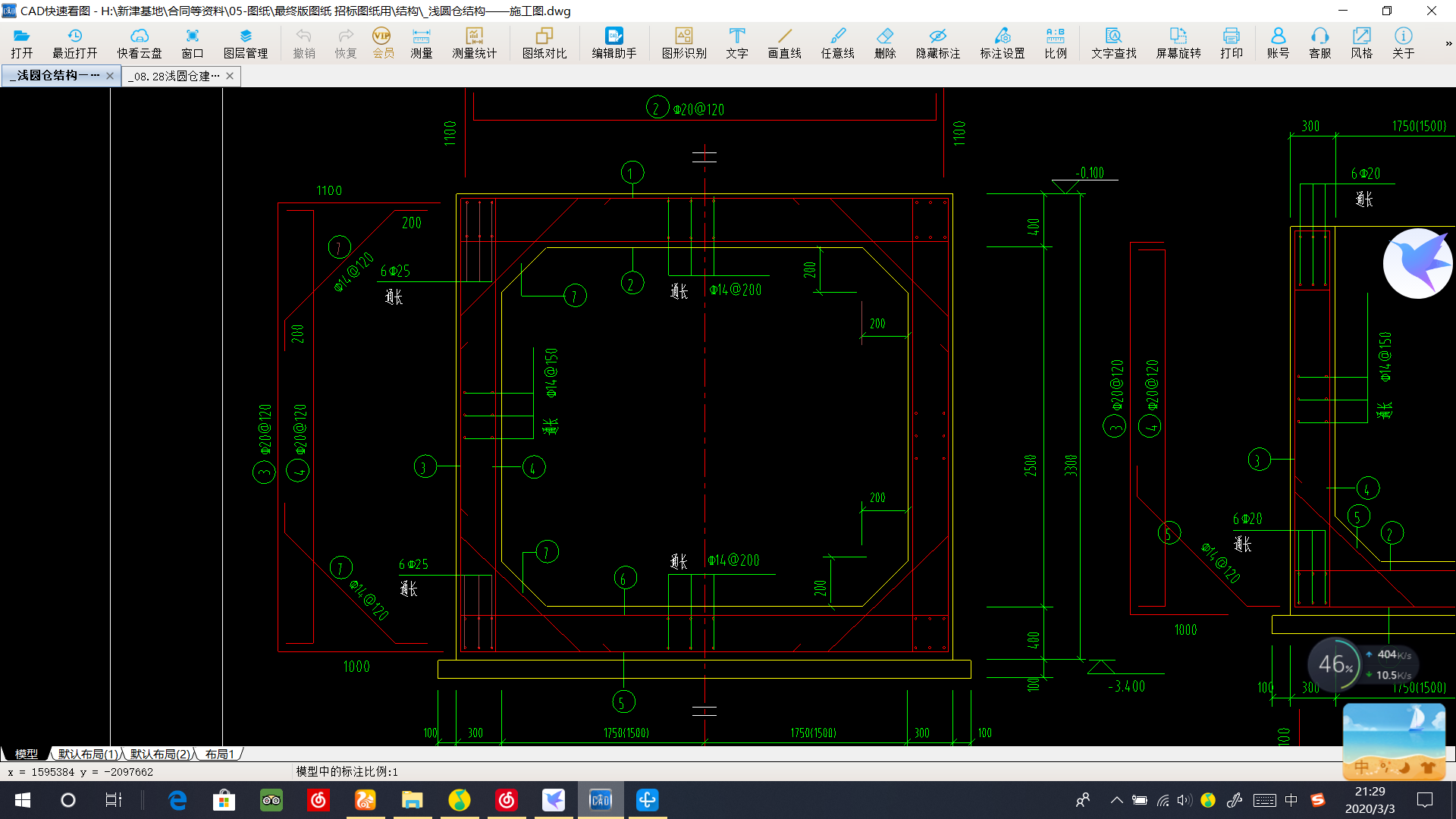Click the 窗口 window tool
Image resolution: width=1456 pixels, height=819 pixels.
[193, 43]
